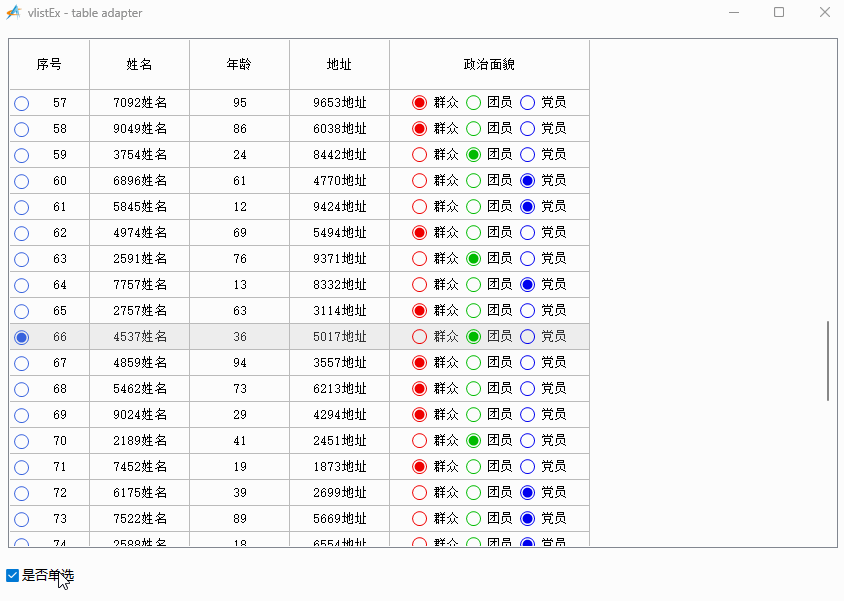
Task: Select row 73 radio button
Action: point(22,519)
